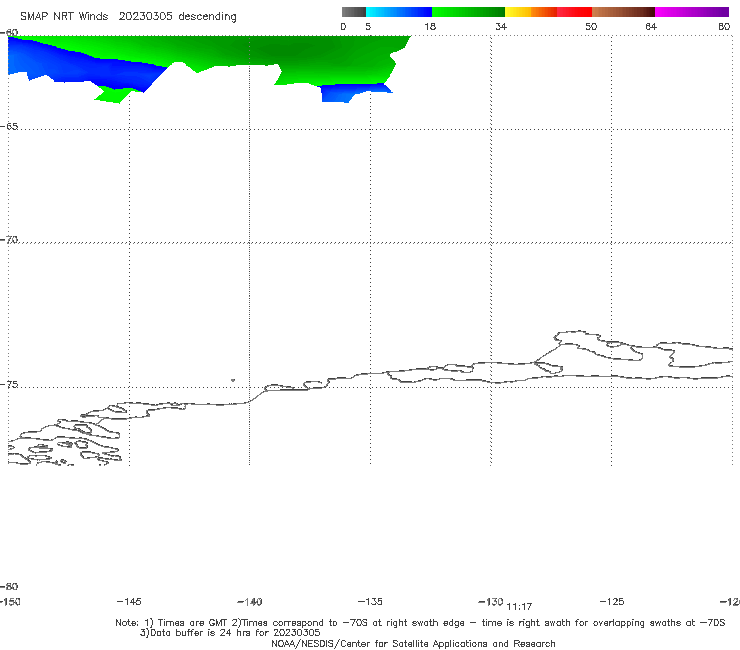Click the latitude label '-75'
Viewport: 740px width, 650px height.
(9, 384)
